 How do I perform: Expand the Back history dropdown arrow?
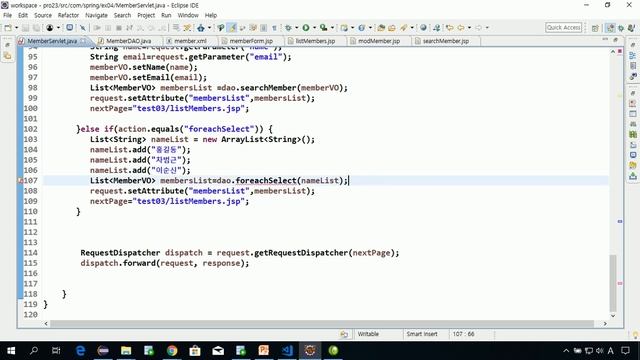[x=469, y=28]
